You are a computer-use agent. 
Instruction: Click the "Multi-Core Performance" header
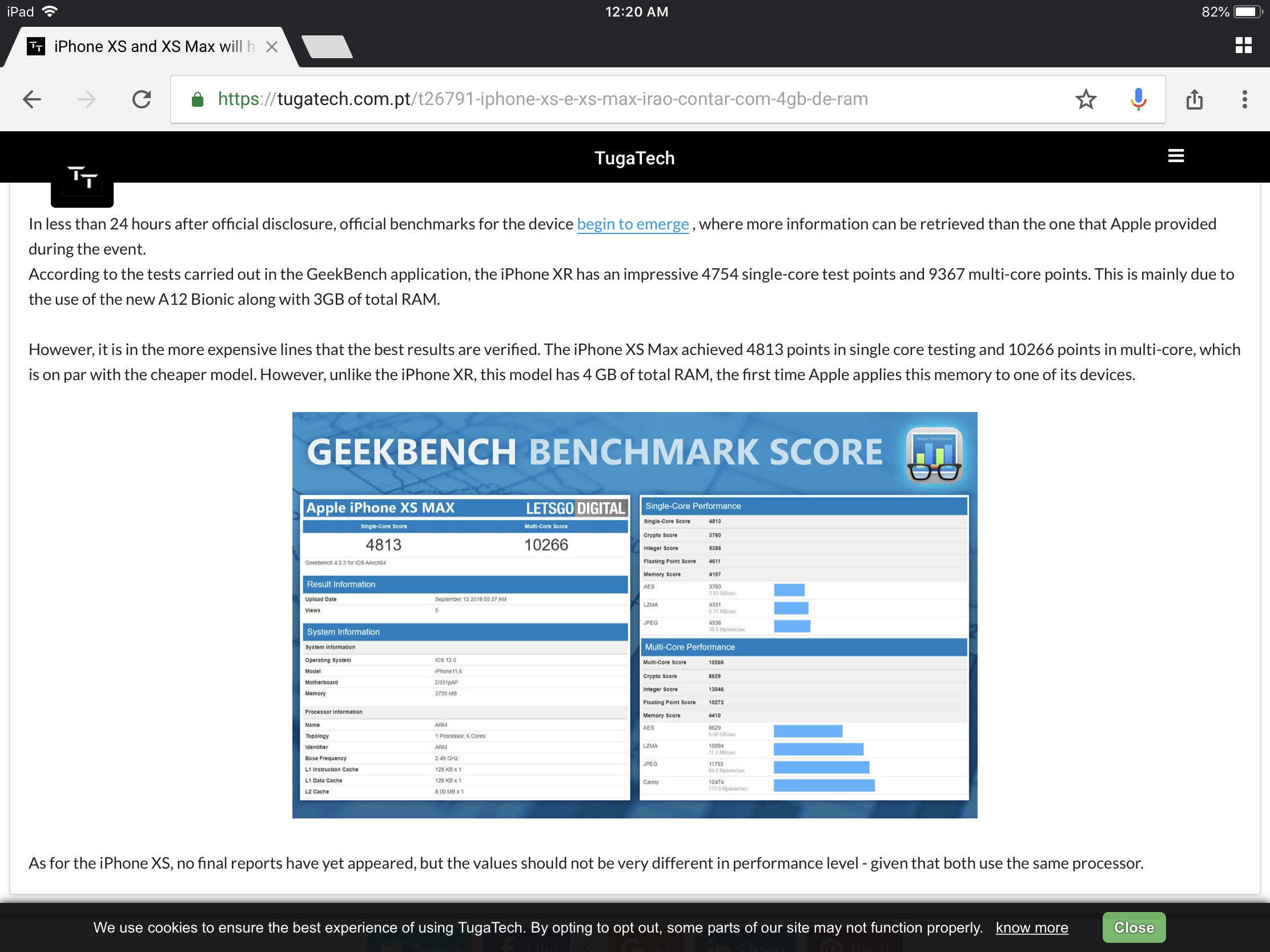[x=804, y=647]
